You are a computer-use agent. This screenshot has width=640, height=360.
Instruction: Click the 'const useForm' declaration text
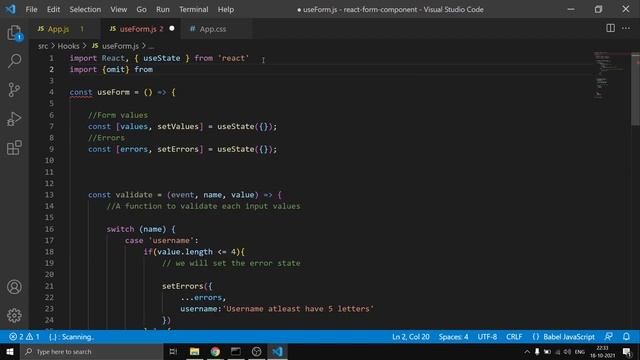pos(99,92)
